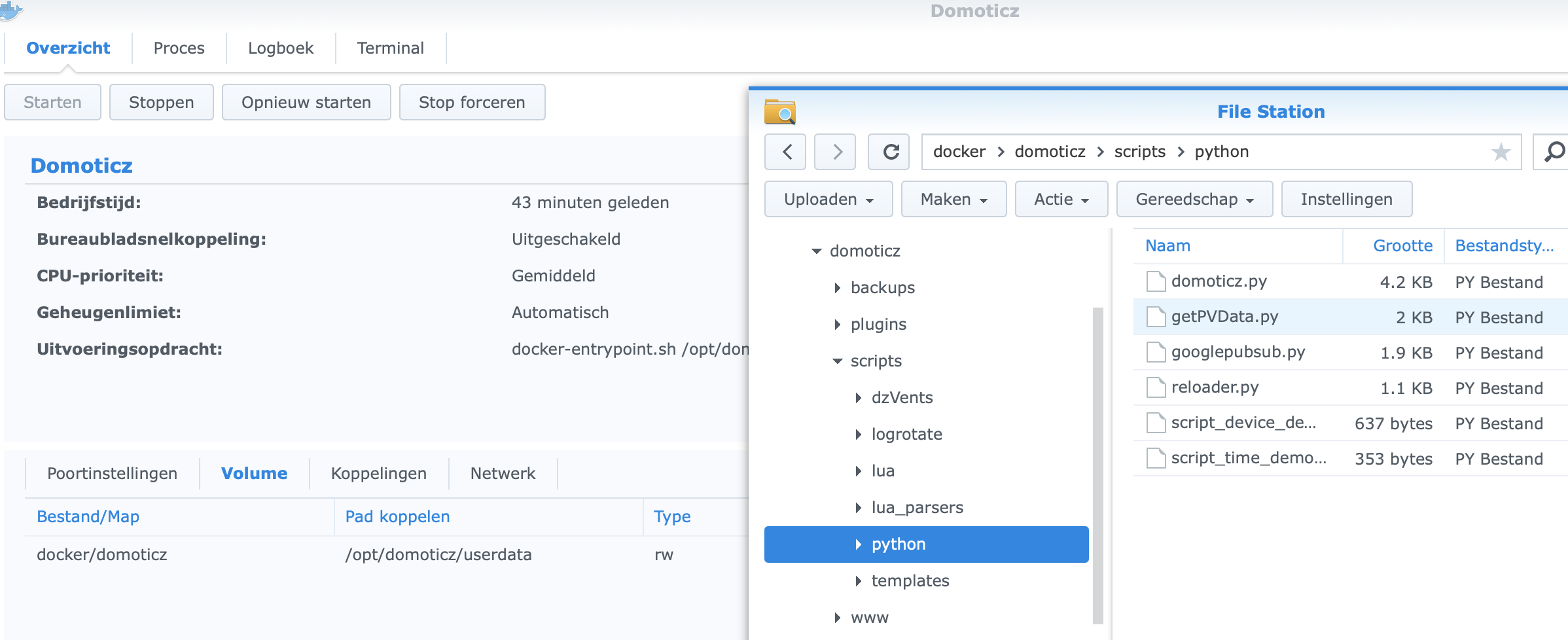Screen dimensions: 1568x640
Task: Expand the www folder arrow
Action: [x=837, y=618]
